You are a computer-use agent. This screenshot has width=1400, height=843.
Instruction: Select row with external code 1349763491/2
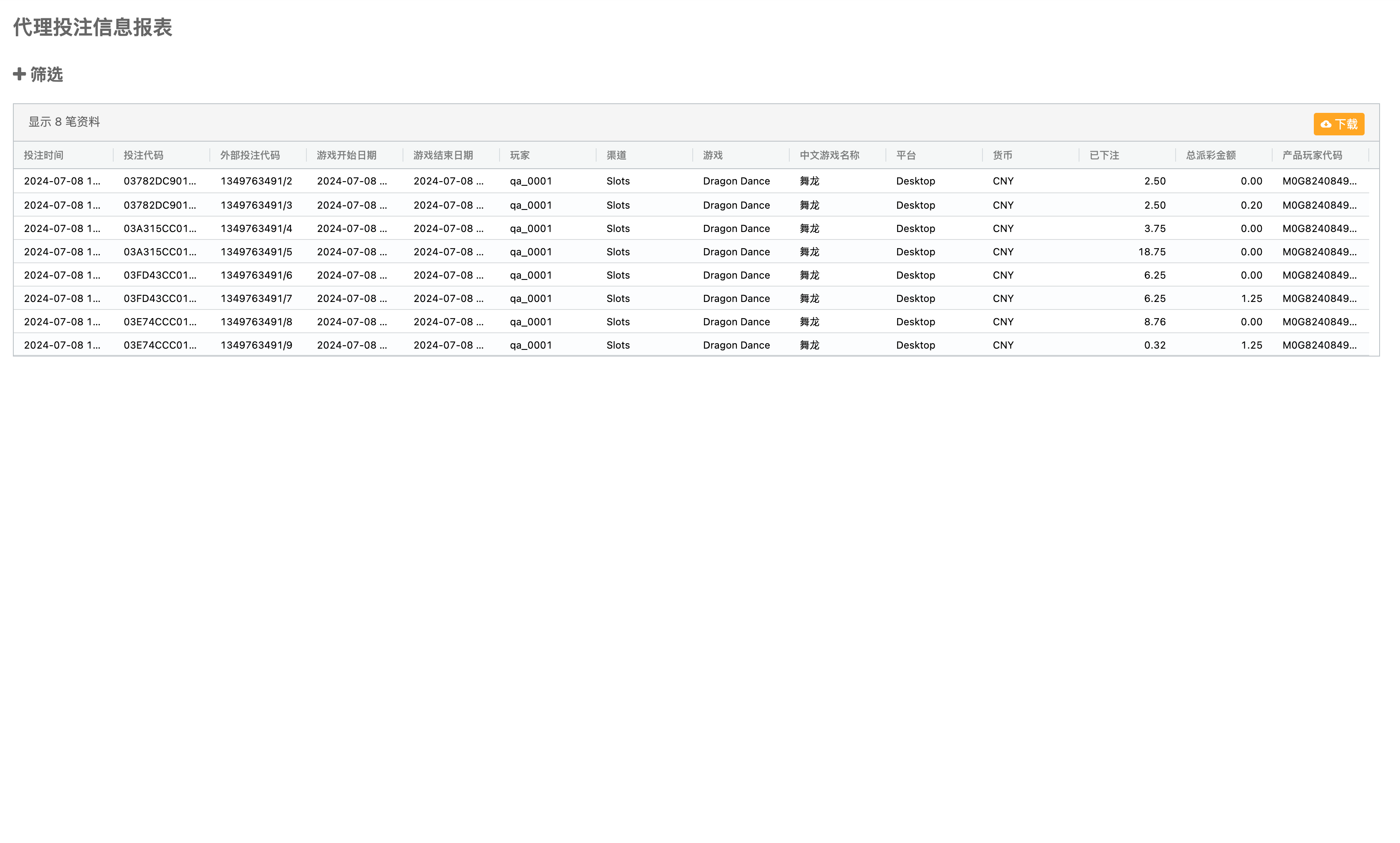tap(256, 181)
